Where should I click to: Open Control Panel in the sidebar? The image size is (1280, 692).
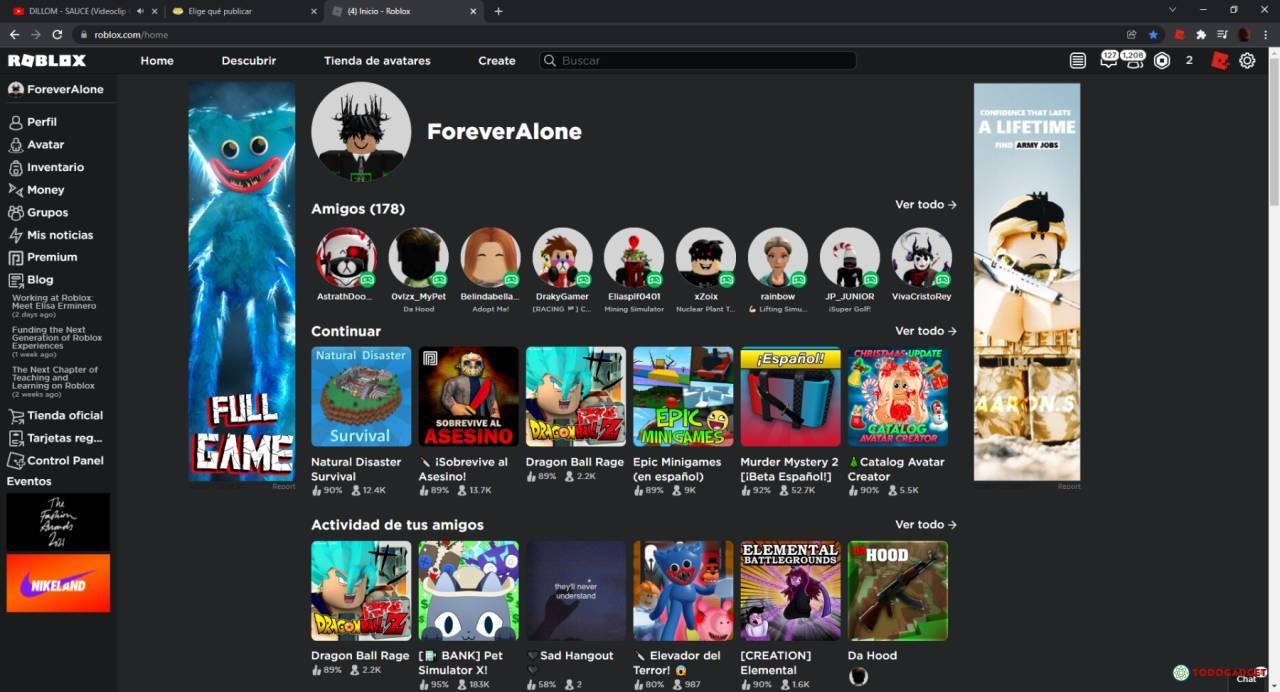point(59,461)
